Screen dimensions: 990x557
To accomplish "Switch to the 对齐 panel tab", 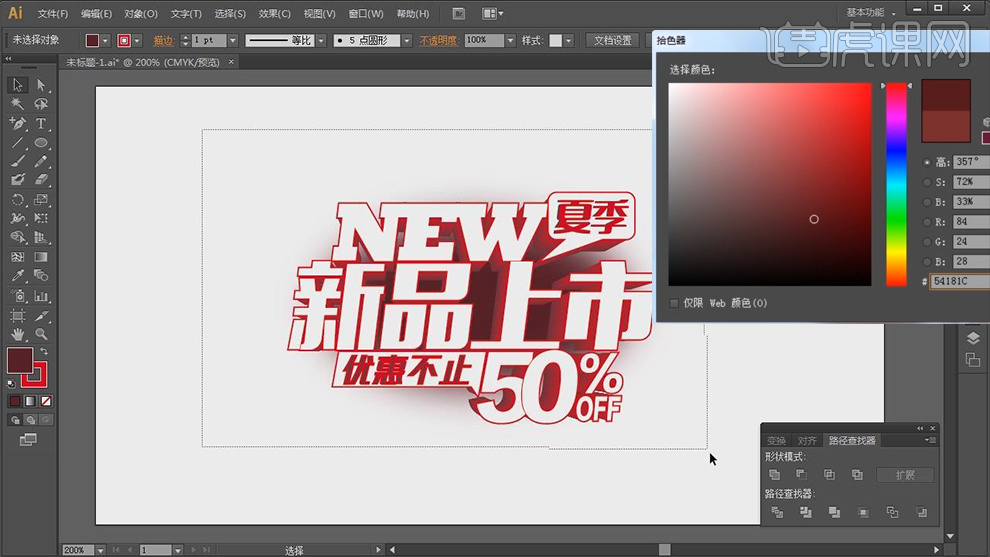I will tap(807, 441).
